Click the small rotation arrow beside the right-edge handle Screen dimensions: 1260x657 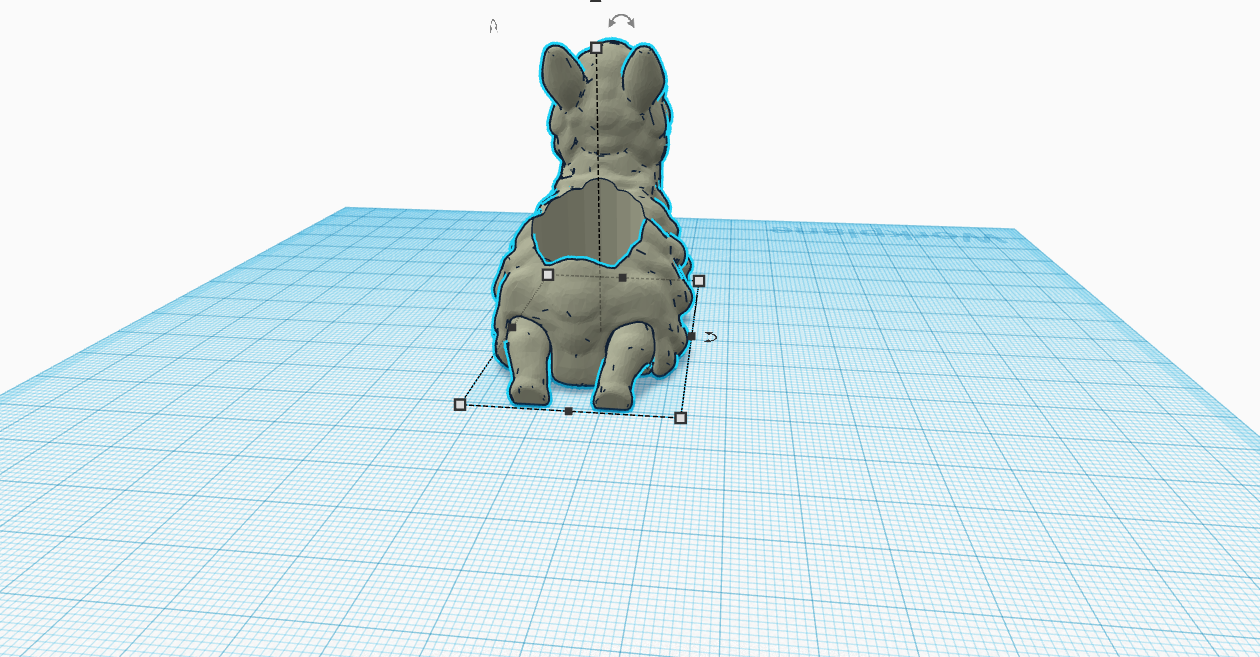(710, 337)
